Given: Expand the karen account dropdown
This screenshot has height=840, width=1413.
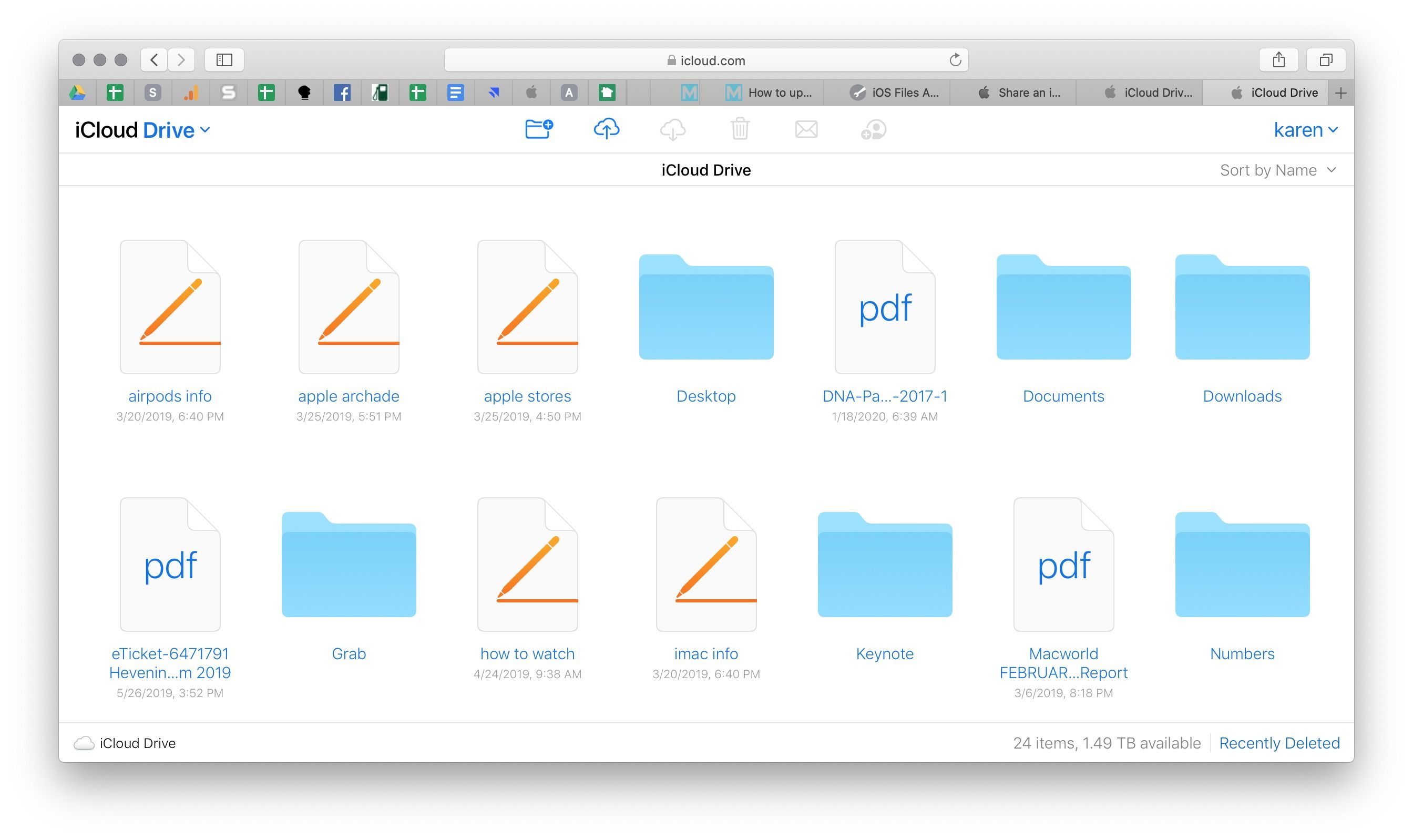Looking at the screenshot, I should [1304, 128].
